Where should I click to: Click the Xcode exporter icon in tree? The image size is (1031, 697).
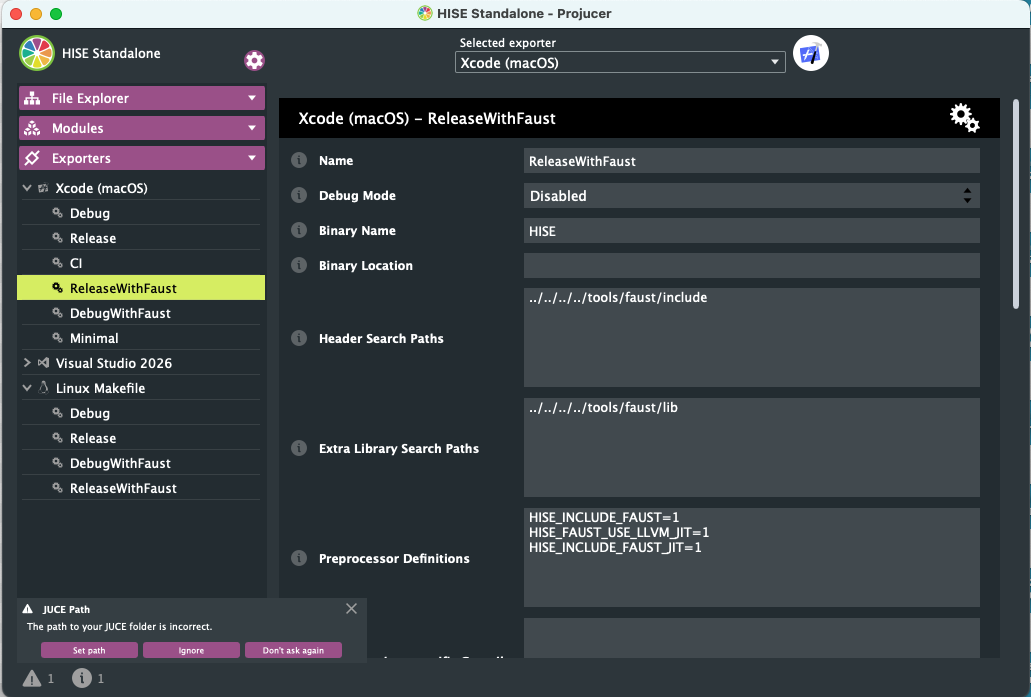tap(43, 188)
